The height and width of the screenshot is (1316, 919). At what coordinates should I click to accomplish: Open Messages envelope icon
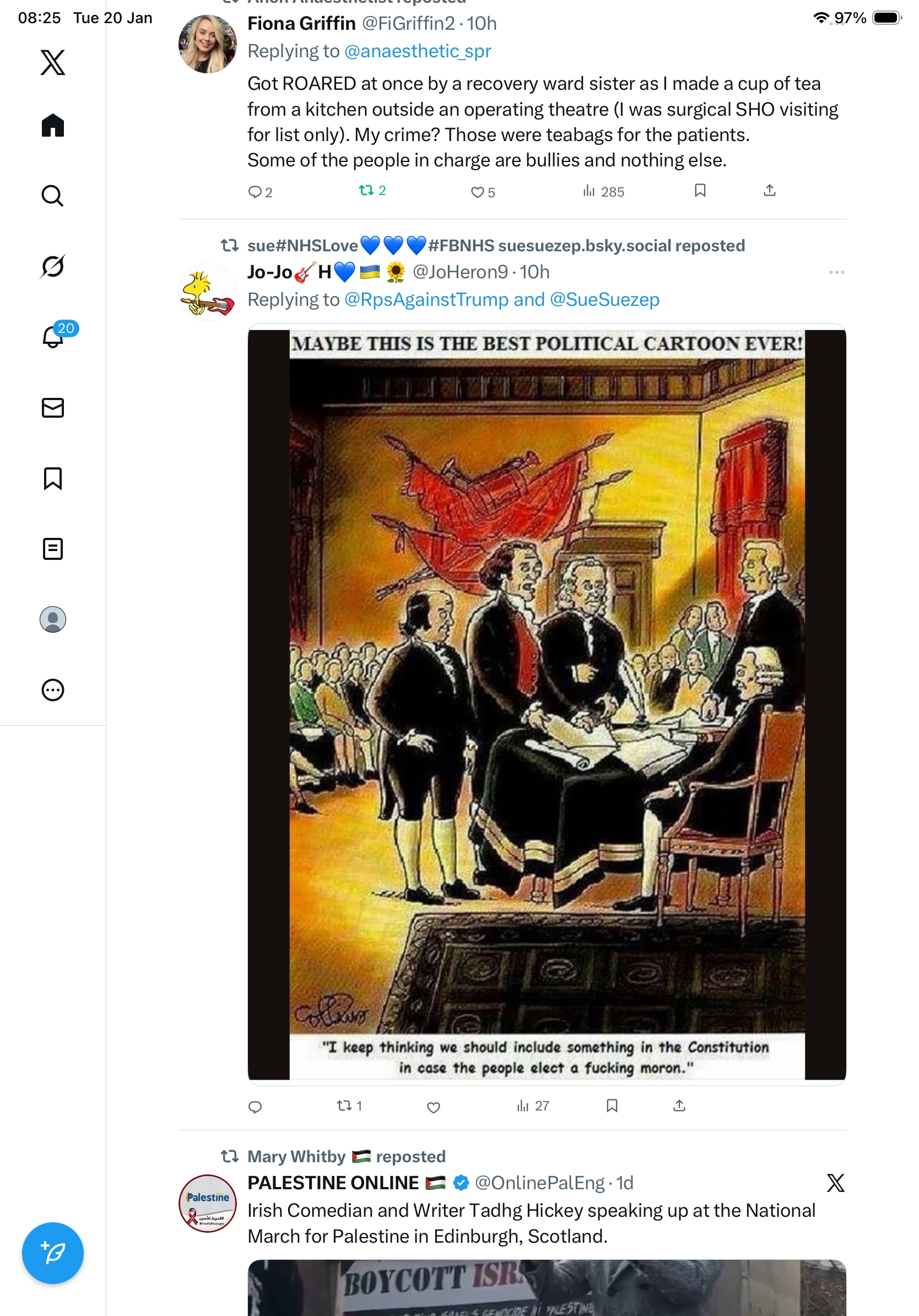[53, 407]
